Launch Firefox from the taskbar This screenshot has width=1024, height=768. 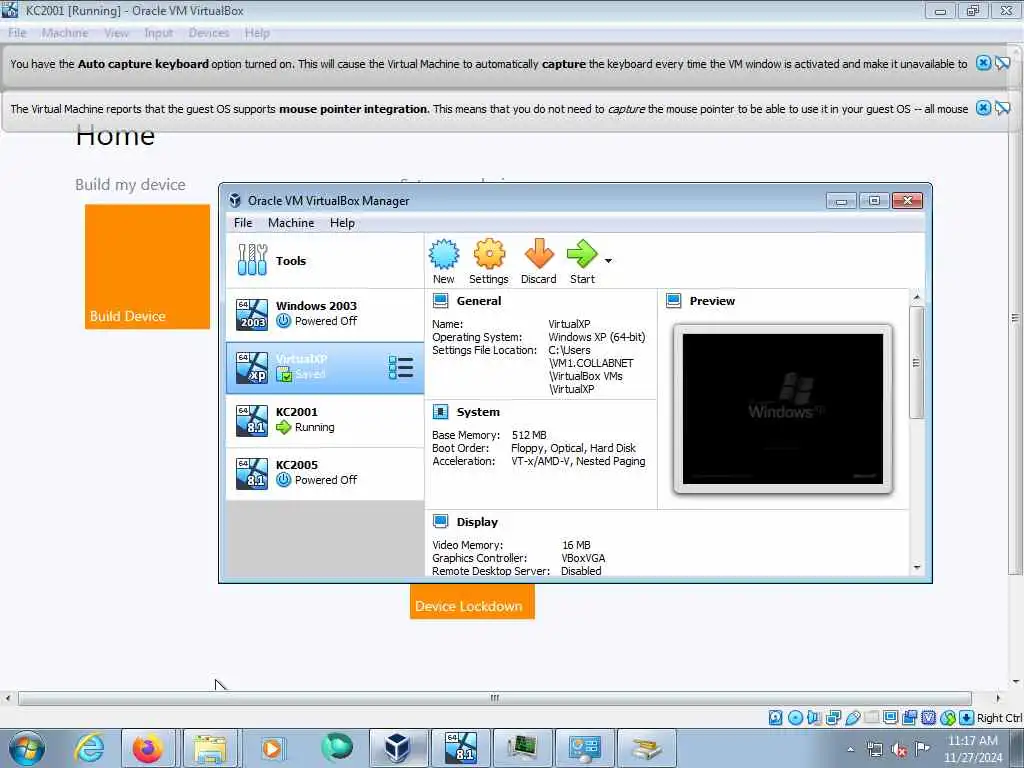tap(148, 748)
